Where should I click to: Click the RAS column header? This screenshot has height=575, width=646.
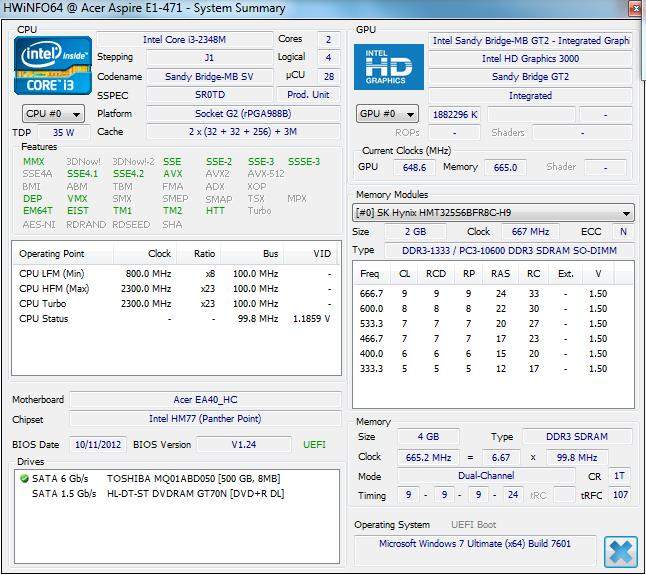[500, 274]
